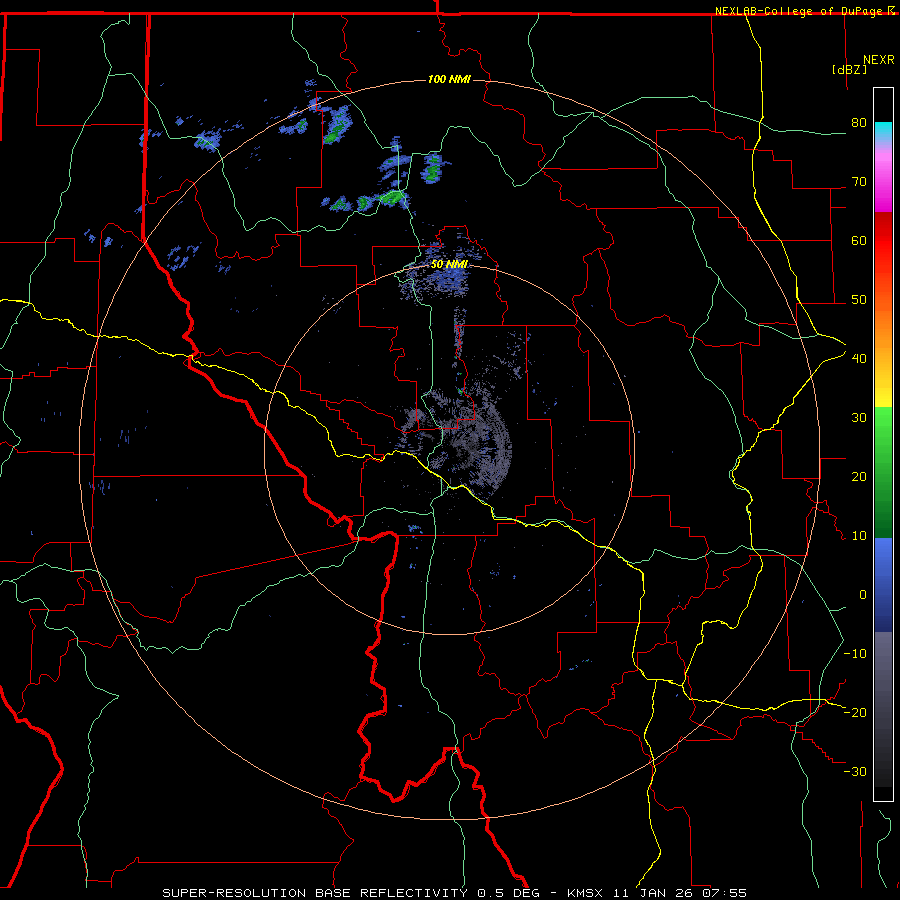This screenshot has height=900, width=900.
Task: Click the red segment of the color bar
Action: pyautogui.click(x=883, y=241)
